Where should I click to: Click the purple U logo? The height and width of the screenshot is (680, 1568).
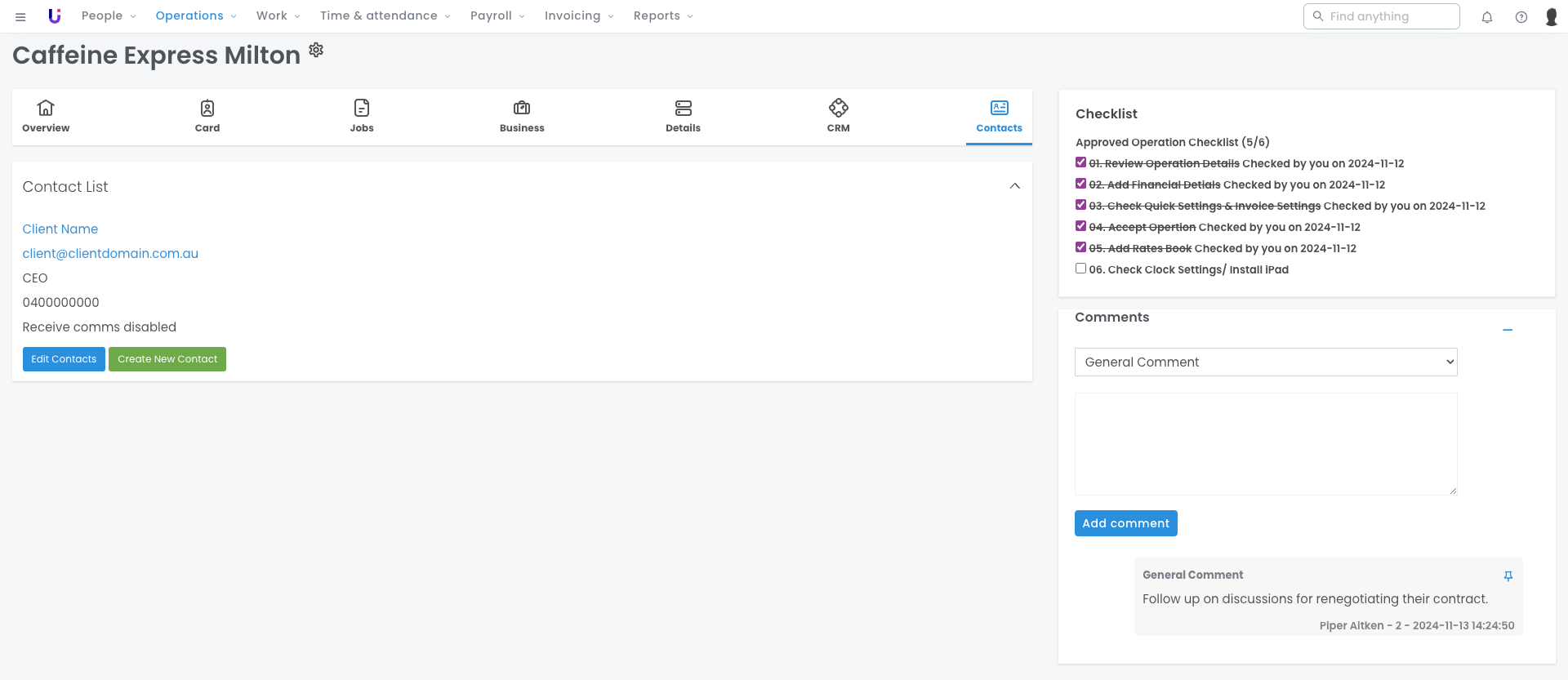pyautogui.click(x=55, y=16)
